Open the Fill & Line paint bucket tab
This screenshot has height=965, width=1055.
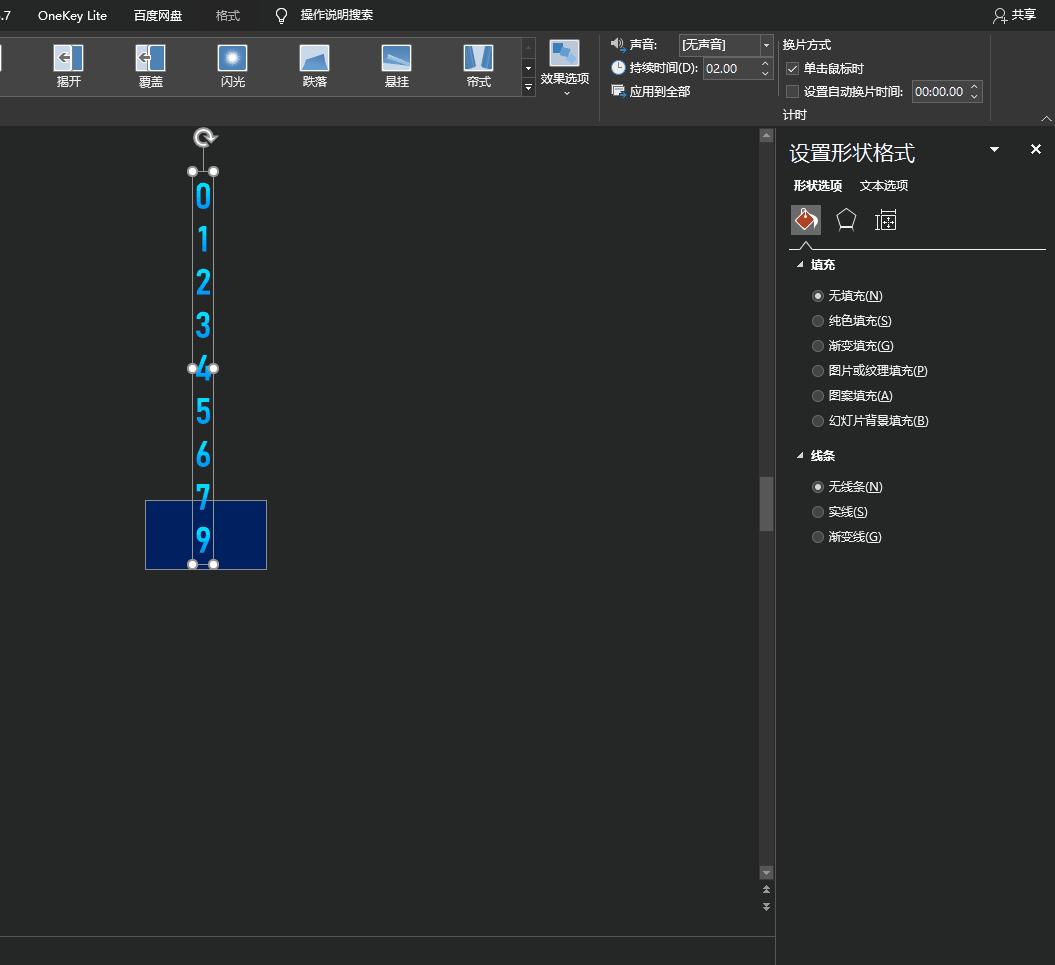click(806, 220)
